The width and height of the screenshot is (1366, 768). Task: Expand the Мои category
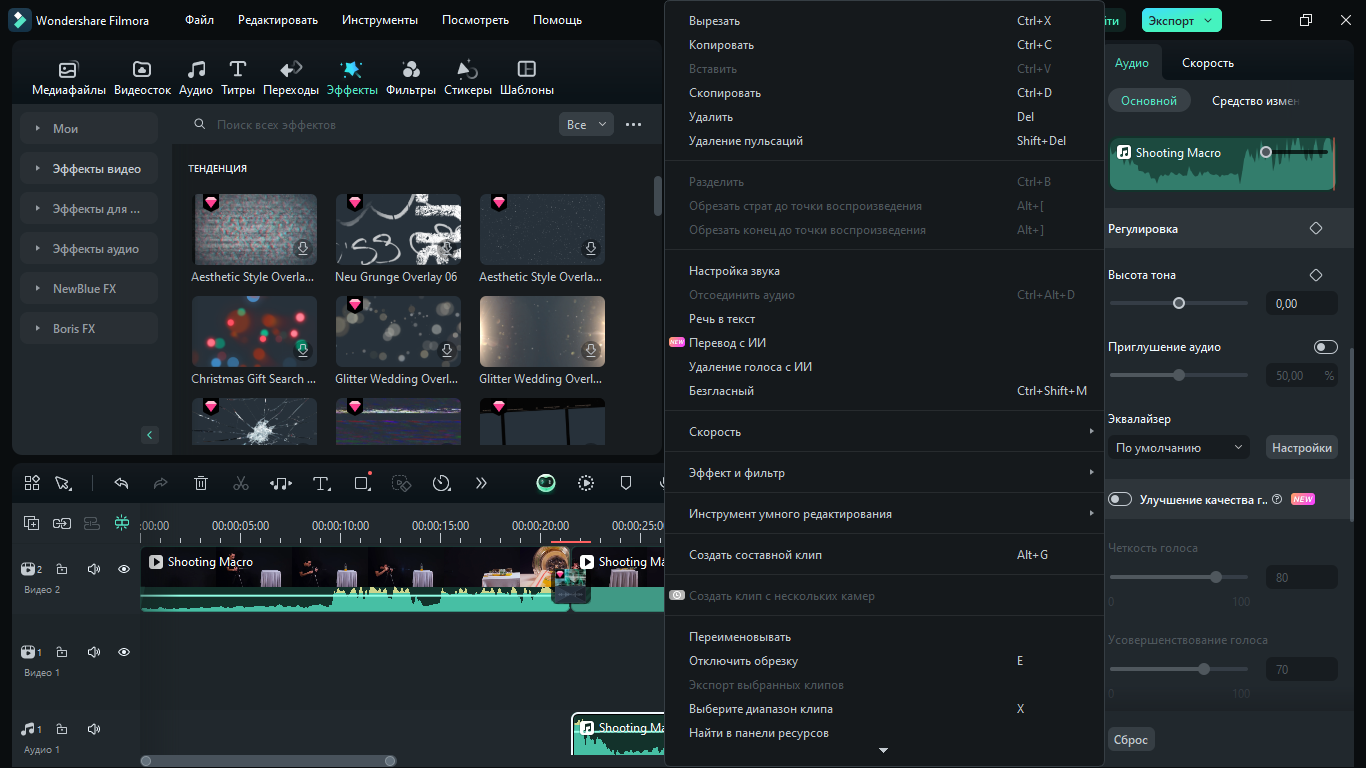pyautogui.click(x=89, y=129)
